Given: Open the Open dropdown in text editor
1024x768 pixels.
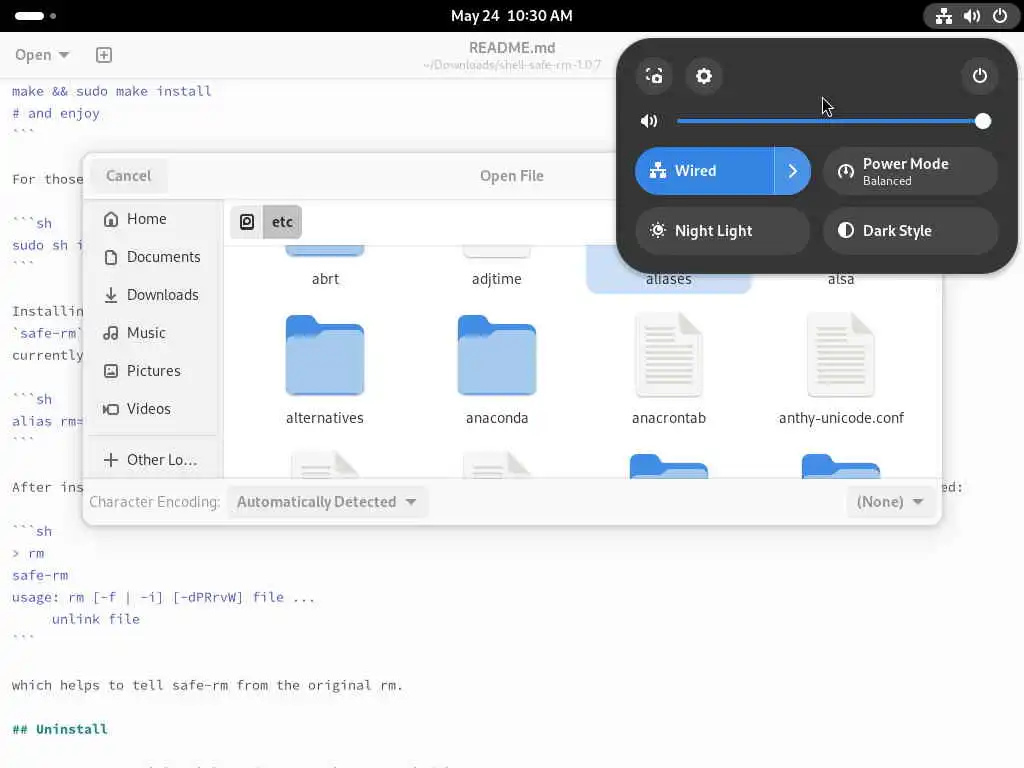Looking at the screenshot, I should coord(42,55).
